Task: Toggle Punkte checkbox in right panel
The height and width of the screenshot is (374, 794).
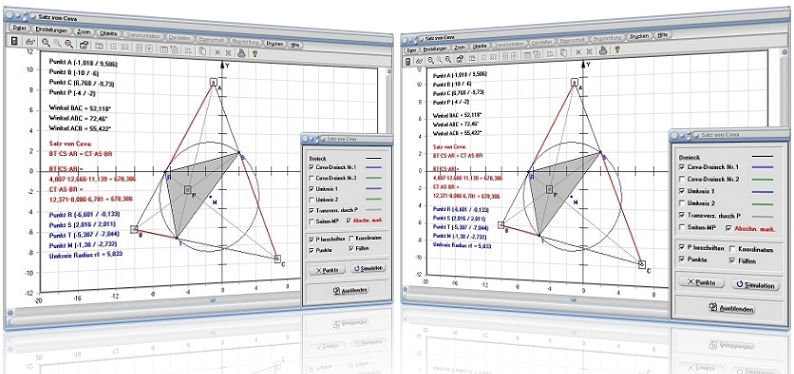Action: [682, 259]
